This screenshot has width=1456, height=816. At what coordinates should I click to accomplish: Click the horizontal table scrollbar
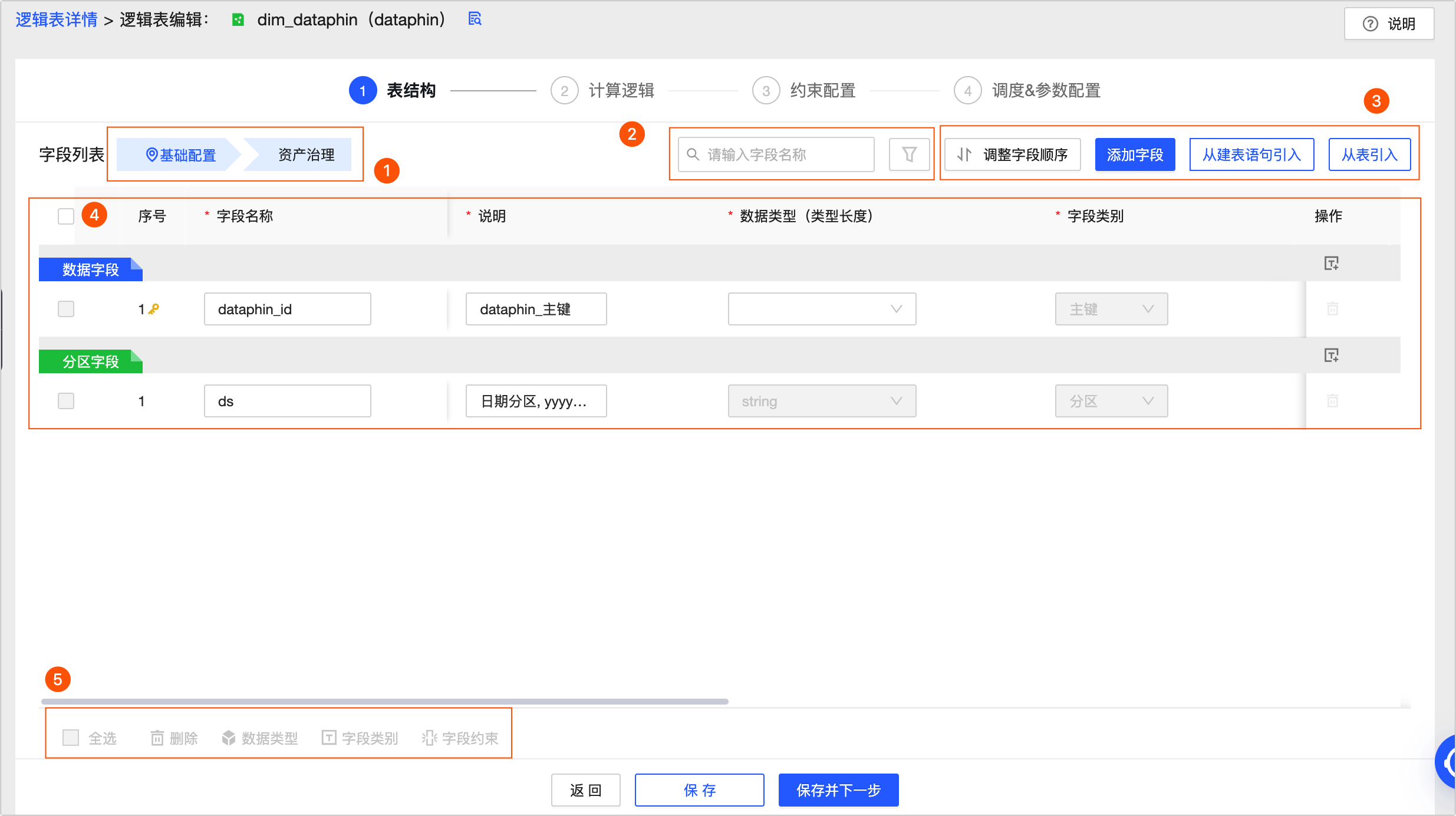(x=384, y=702)
